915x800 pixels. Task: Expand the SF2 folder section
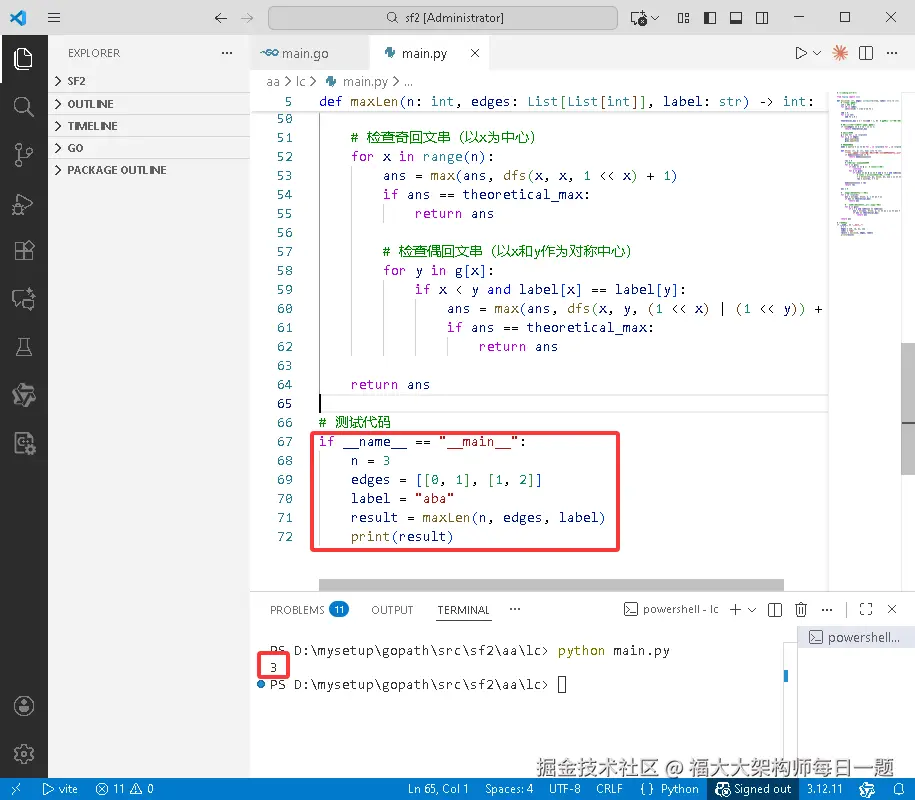point(149,81)
